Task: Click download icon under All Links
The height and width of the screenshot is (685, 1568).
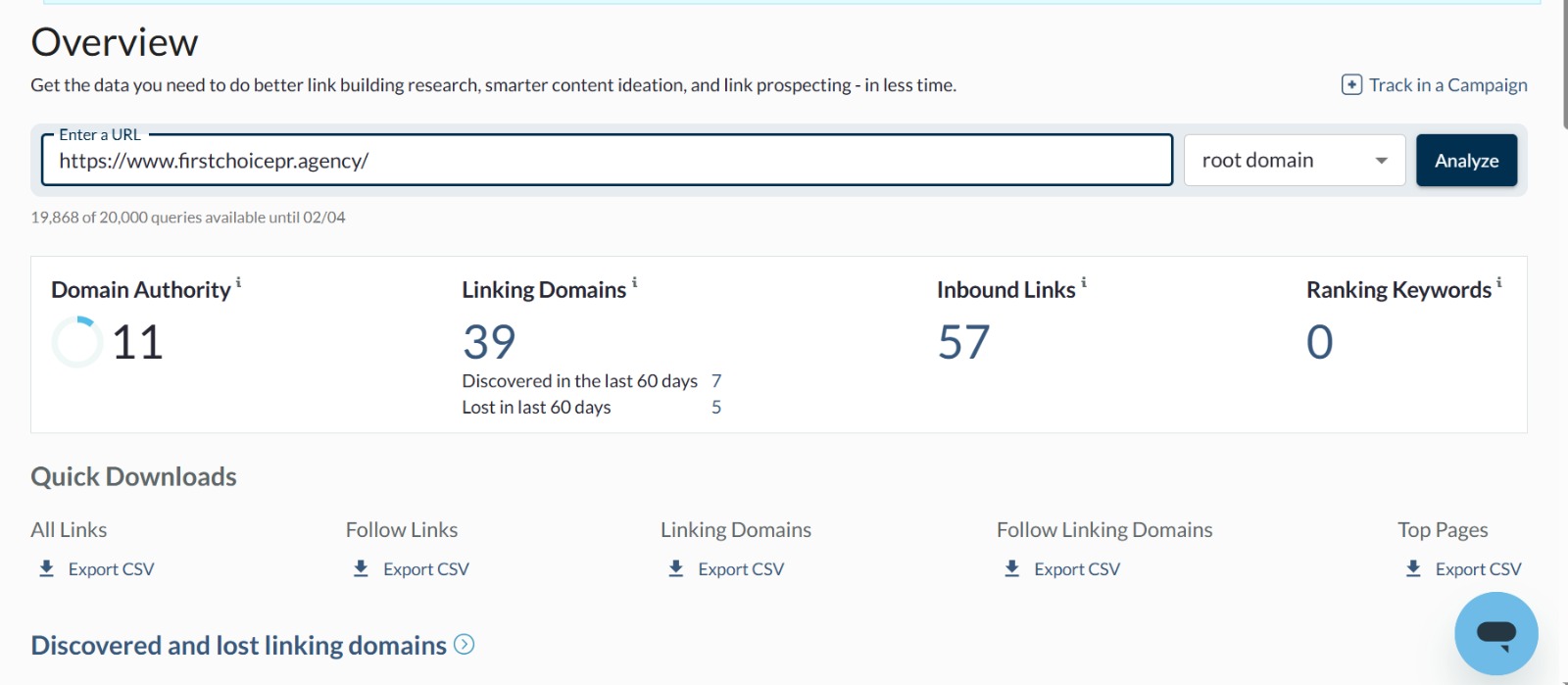Action: pyautogui.click(x=46, y=568)
